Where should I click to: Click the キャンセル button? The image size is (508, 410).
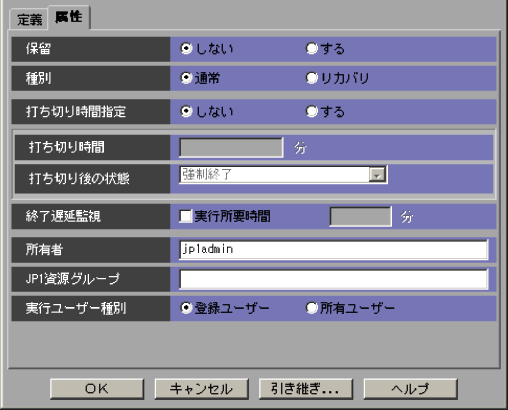point(201,389)
